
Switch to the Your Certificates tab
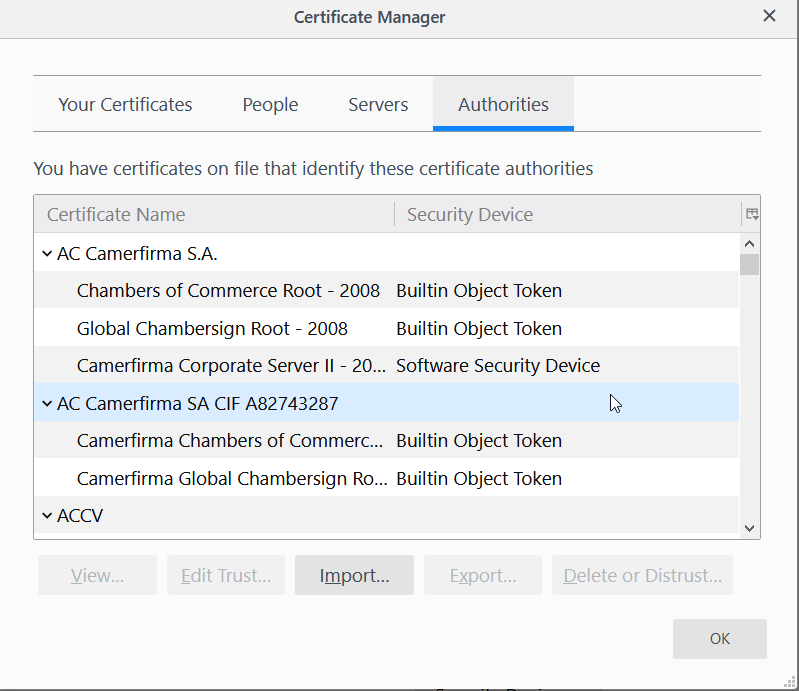tap(125, 104)
